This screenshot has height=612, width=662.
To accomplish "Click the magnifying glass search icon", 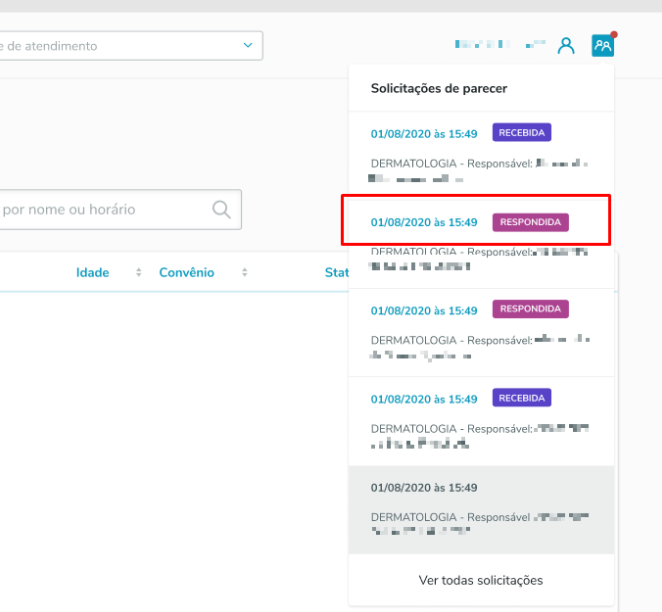I will (221, 209).
